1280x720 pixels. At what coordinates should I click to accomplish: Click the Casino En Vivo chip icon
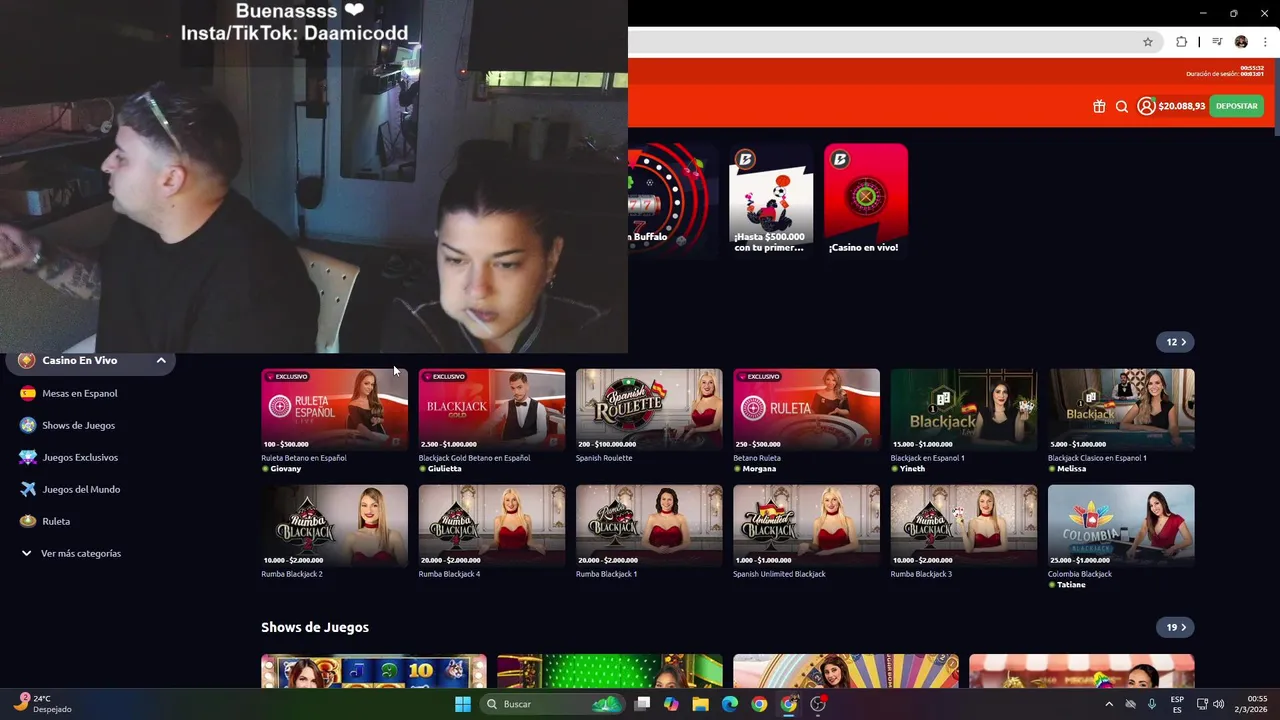[27, 360]
